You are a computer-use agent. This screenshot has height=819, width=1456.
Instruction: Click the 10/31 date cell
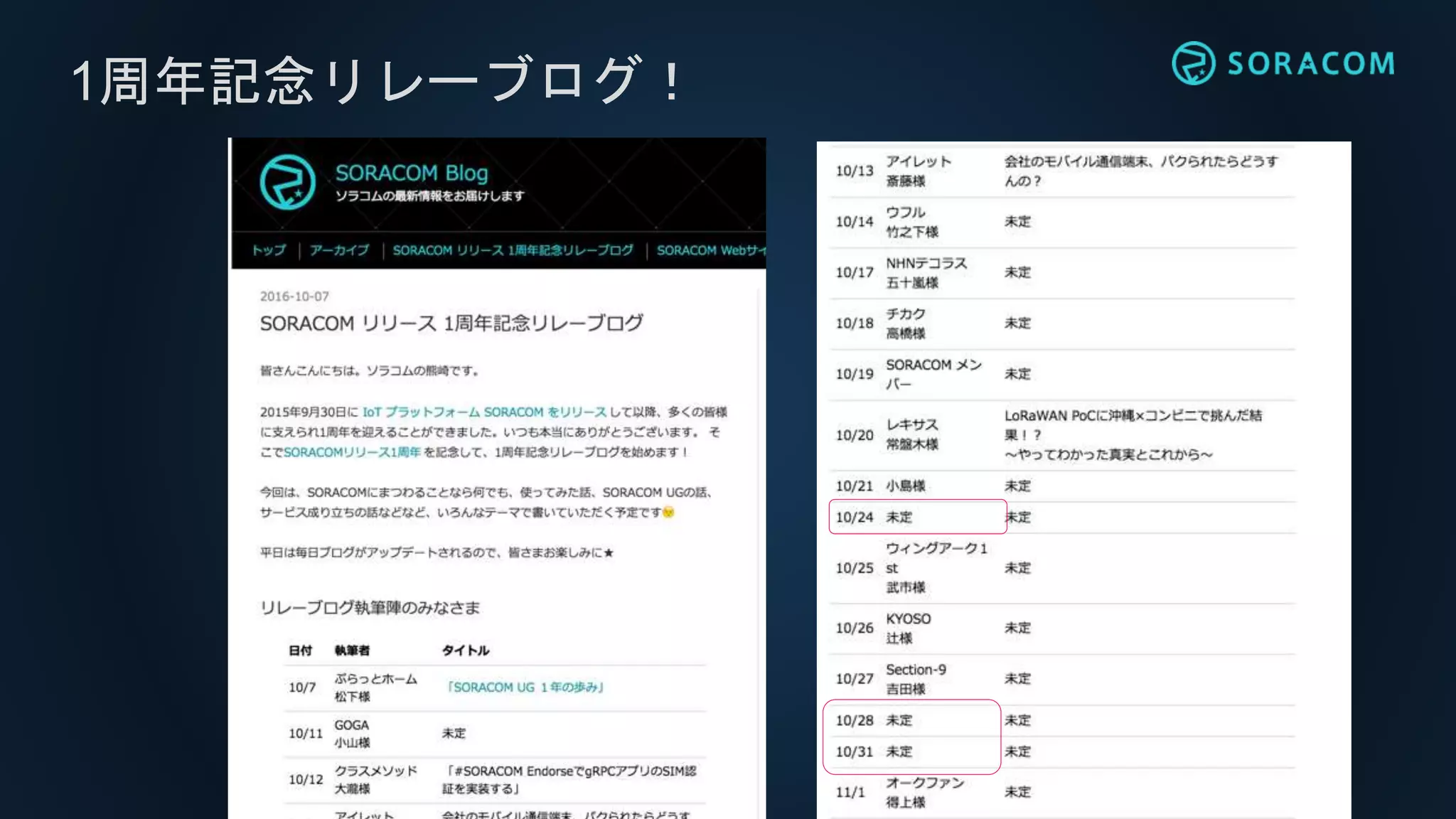[x=855, y=752]
